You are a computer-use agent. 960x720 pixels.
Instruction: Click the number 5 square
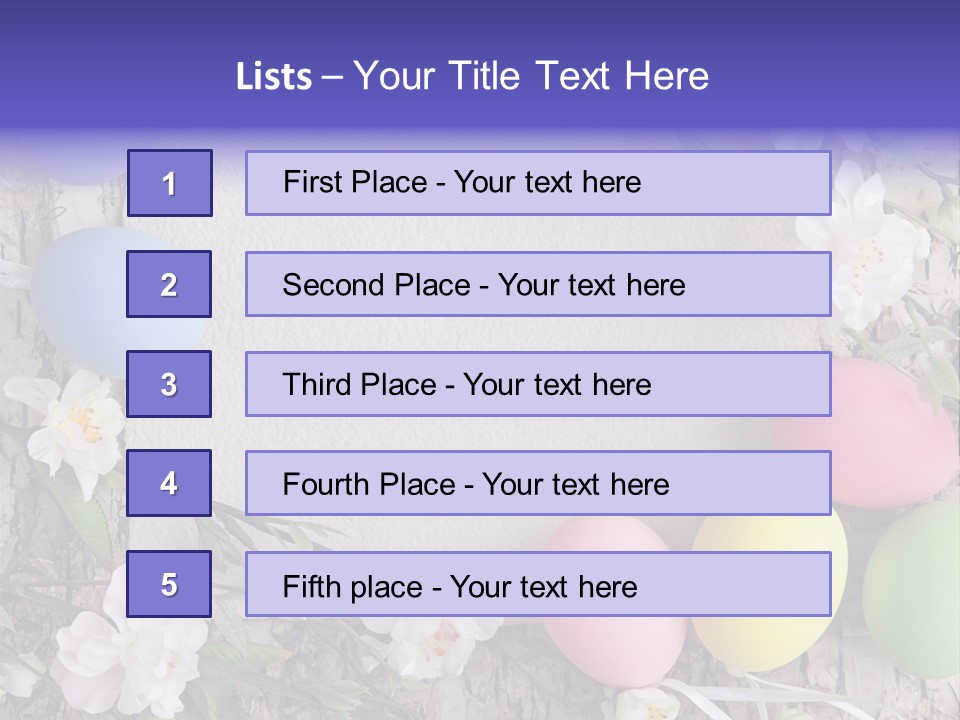point(169,584)
